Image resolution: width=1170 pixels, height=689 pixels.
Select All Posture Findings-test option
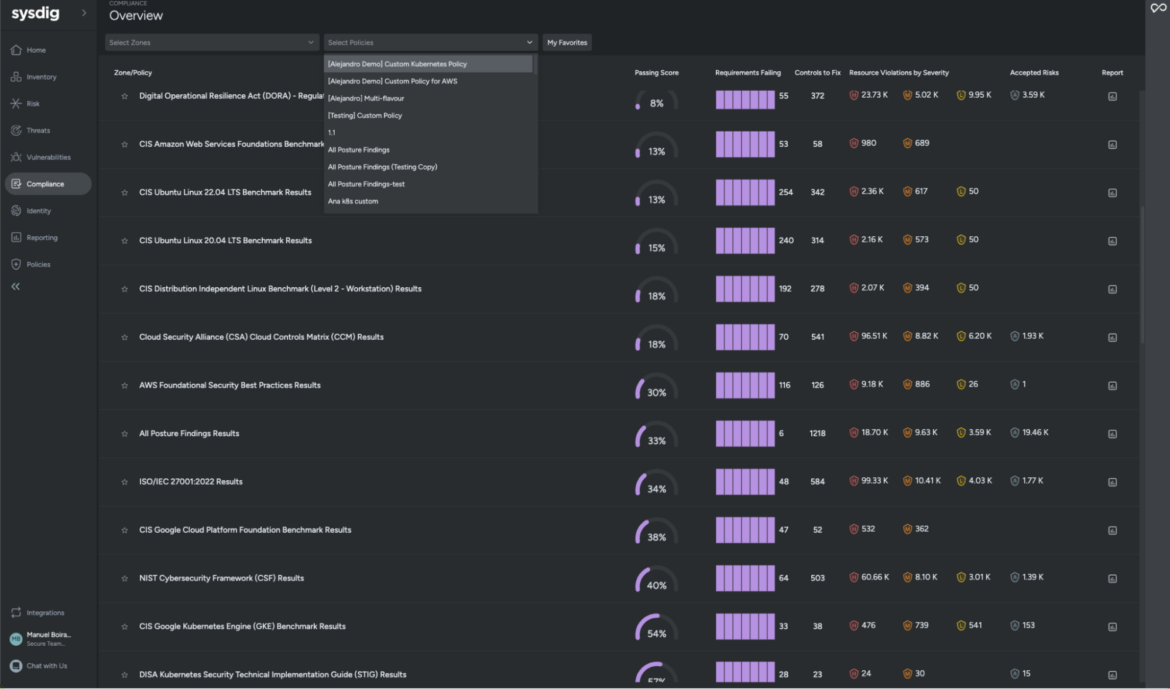click(x=428, y=184)
